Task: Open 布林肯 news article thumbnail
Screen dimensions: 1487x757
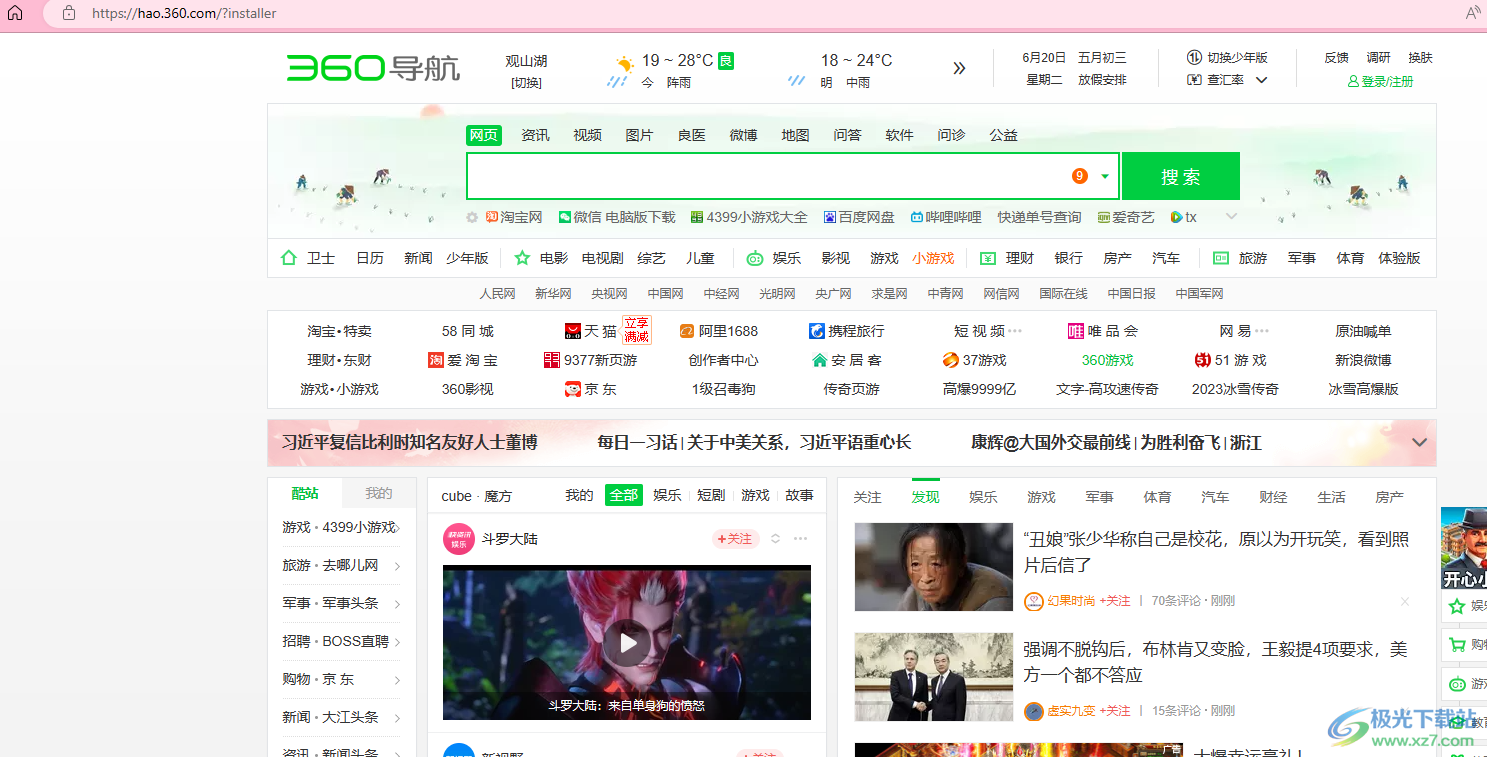Action: pyautogui.click(x=933, y=677)
